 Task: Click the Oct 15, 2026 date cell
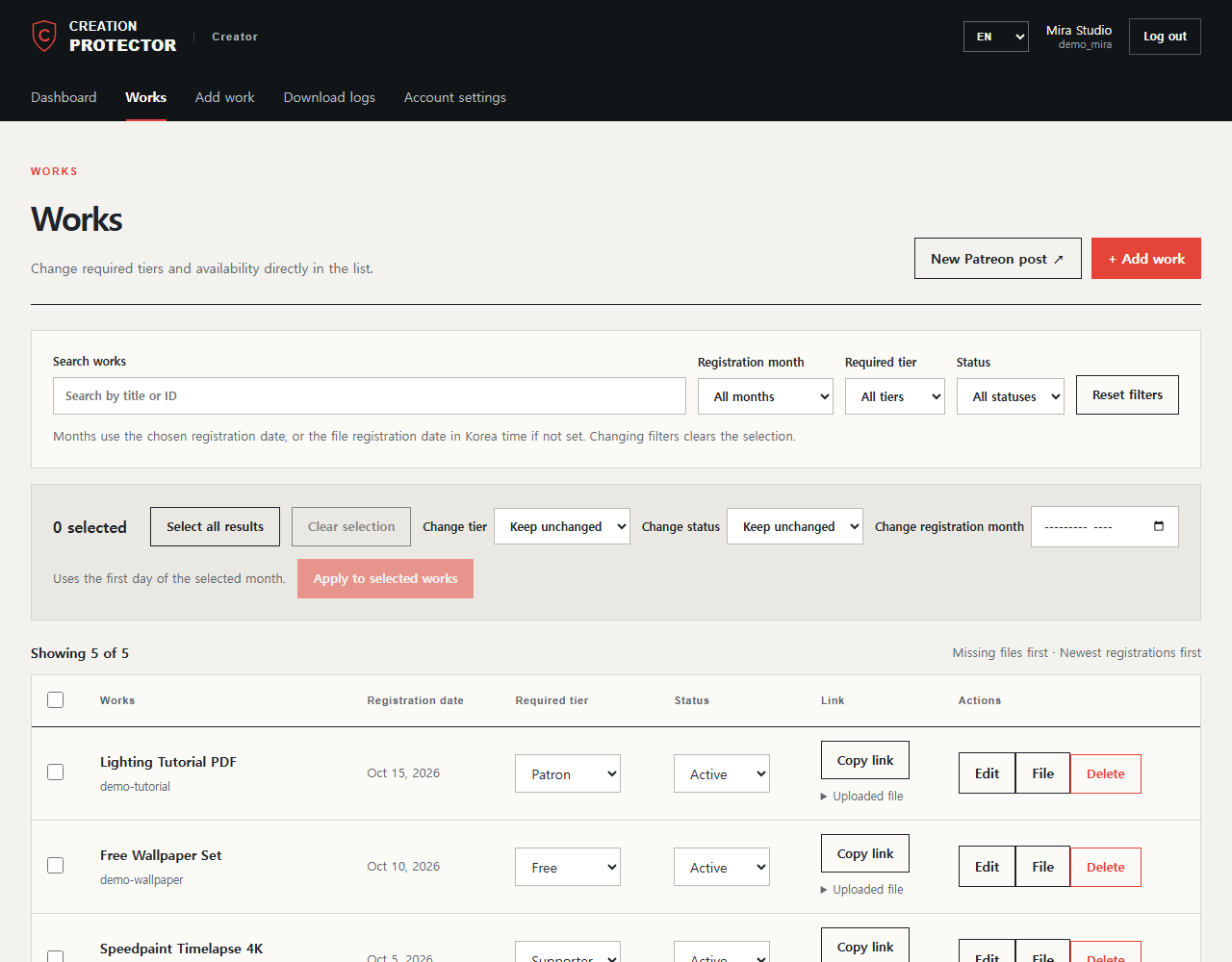(403, 773)
